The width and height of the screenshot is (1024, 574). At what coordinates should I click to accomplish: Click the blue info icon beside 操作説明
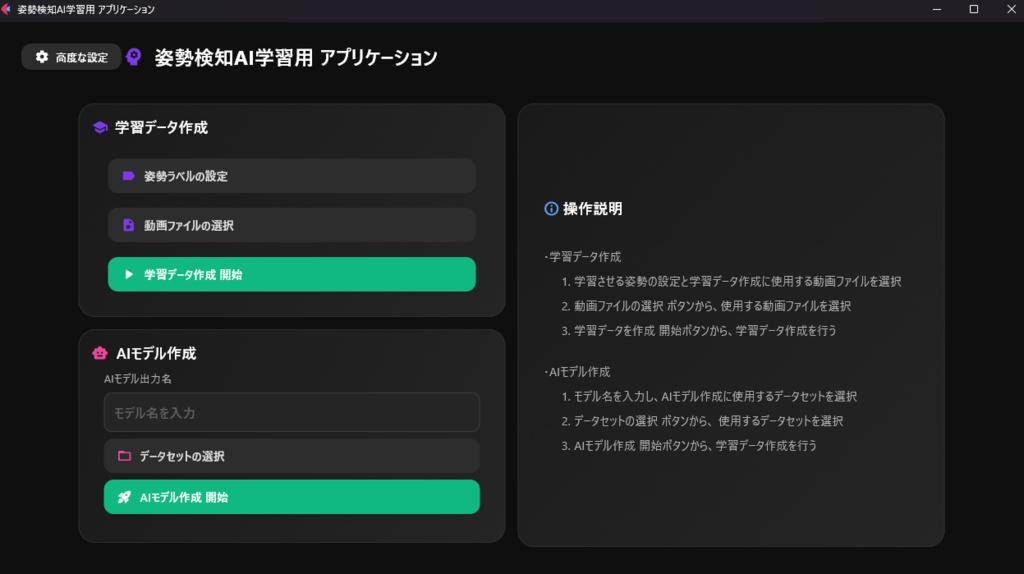click(x=551, y=209)
